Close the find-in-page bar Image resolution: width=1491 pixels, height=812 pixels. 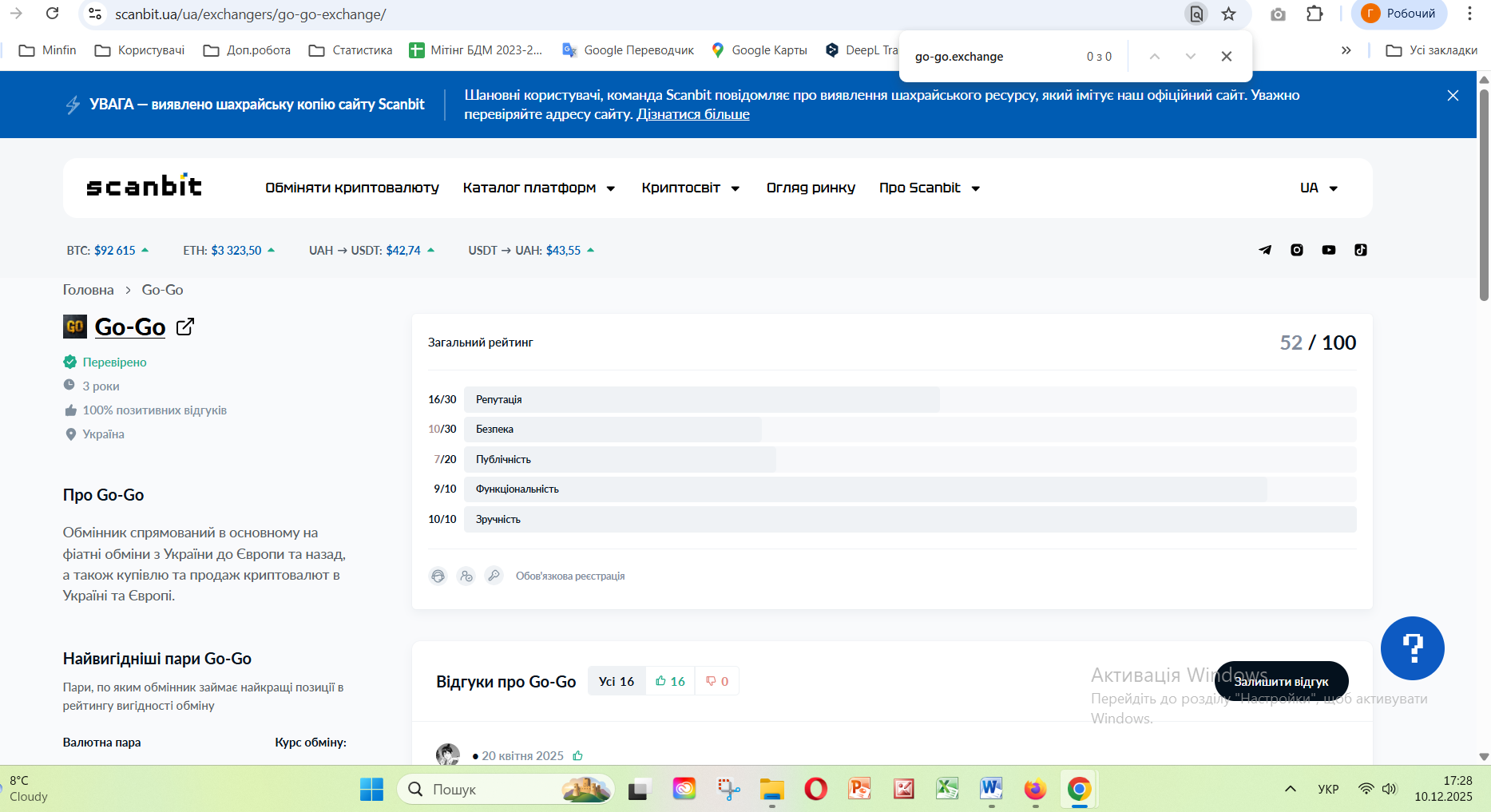click(x=1227, y=56)
